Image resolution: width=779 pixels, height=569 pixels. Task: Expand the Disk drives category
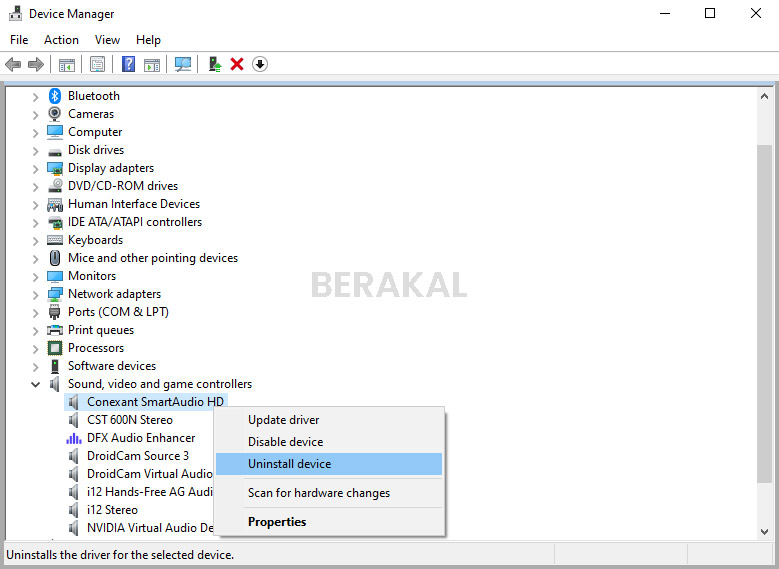click(x=35, y=151)
